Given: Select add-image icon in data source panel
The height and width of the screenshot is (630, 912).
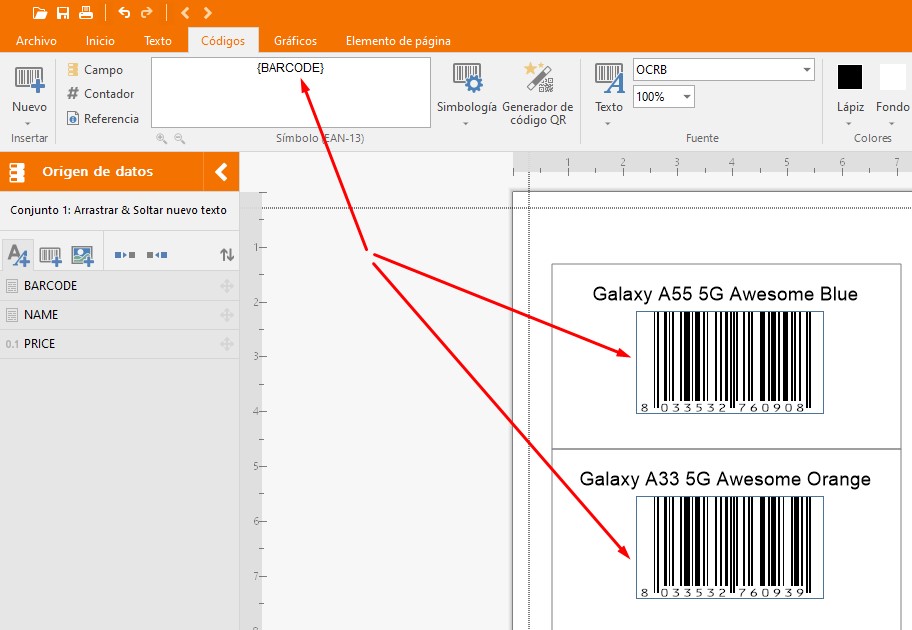Looking at the screenshot, I should 82,256.
